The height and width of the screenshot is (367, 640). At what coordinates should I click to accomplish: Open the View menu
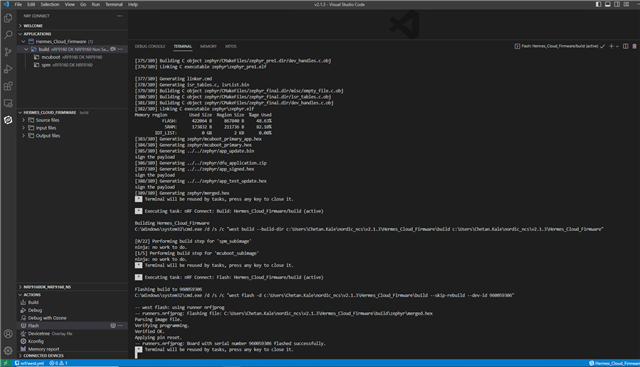(70, 4)
